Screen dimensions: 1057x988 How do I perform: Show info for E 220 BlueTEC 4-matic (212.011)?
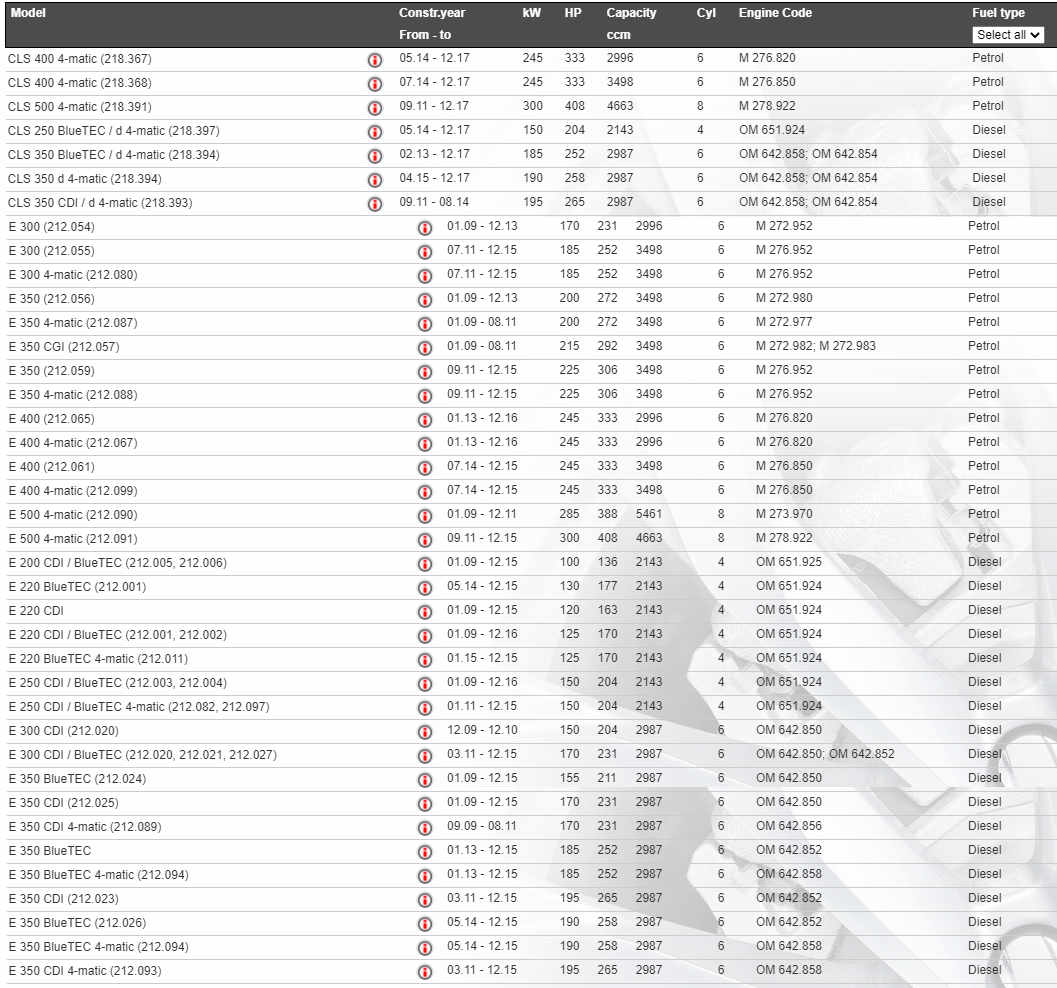point(425,660)
